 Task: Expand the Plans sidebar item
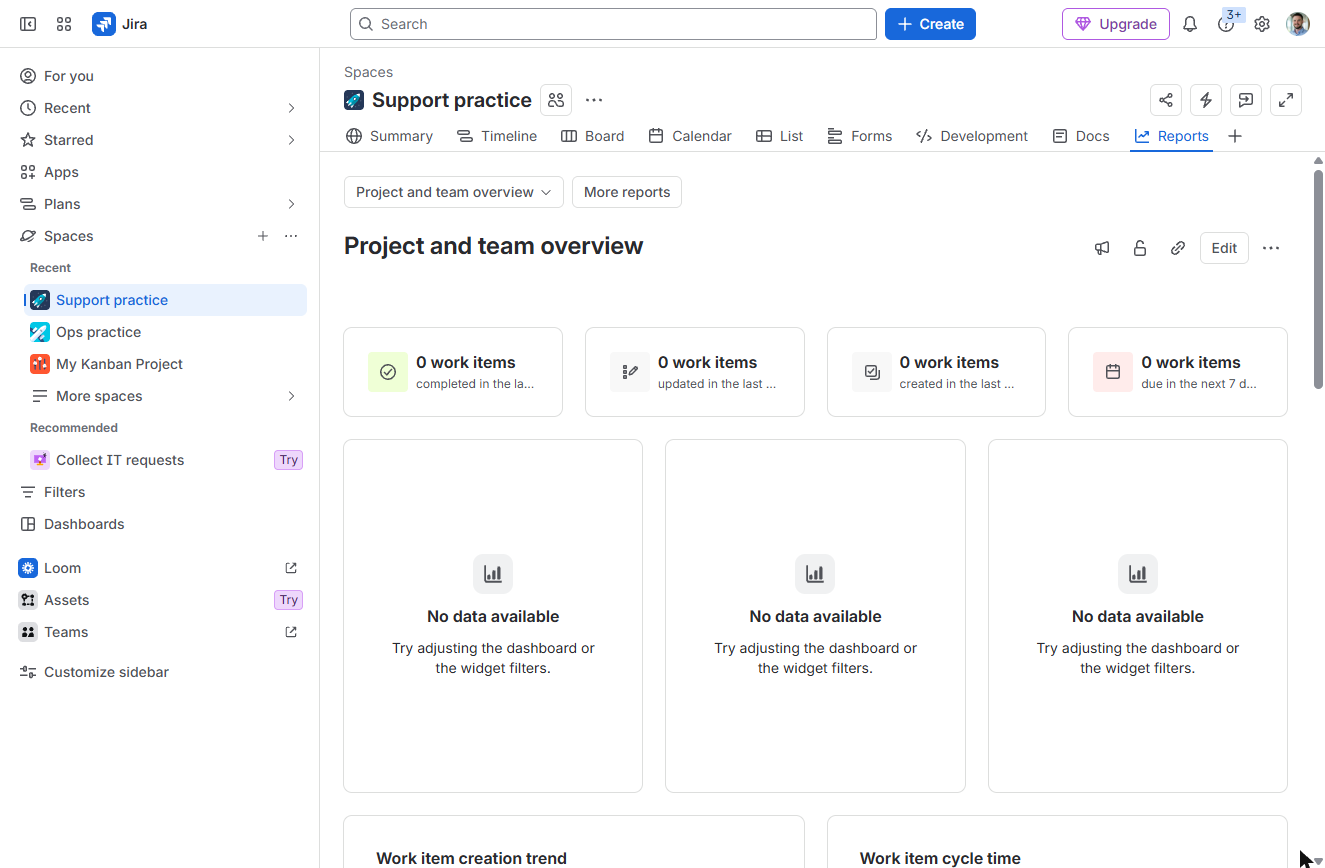(291, 204)
